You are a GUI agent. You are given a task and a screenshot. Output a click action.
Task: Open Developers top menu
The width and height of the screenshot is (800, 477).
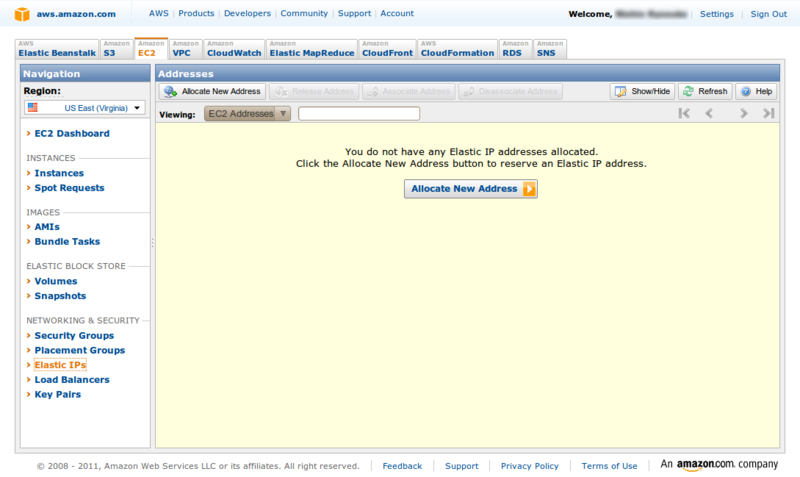coord(247,13)
